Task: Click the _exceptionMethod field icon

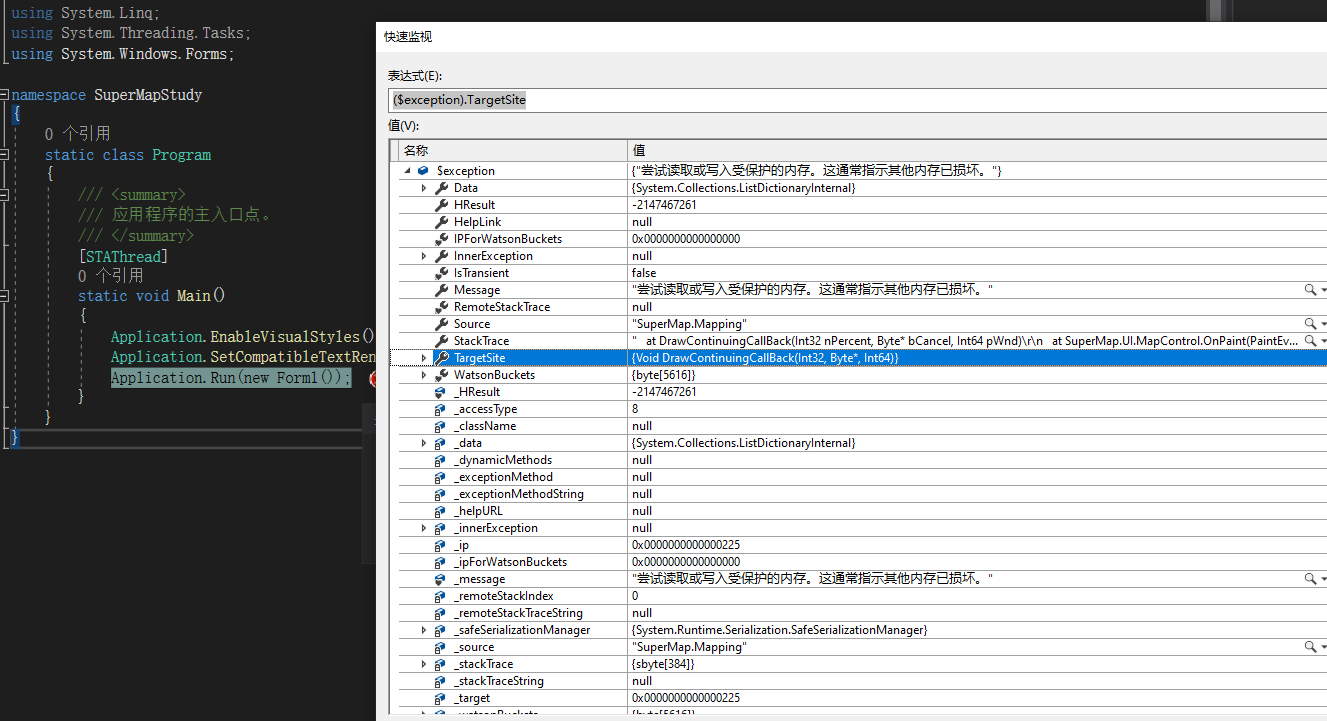Action: pyautogui.click(x=441, y=477)
